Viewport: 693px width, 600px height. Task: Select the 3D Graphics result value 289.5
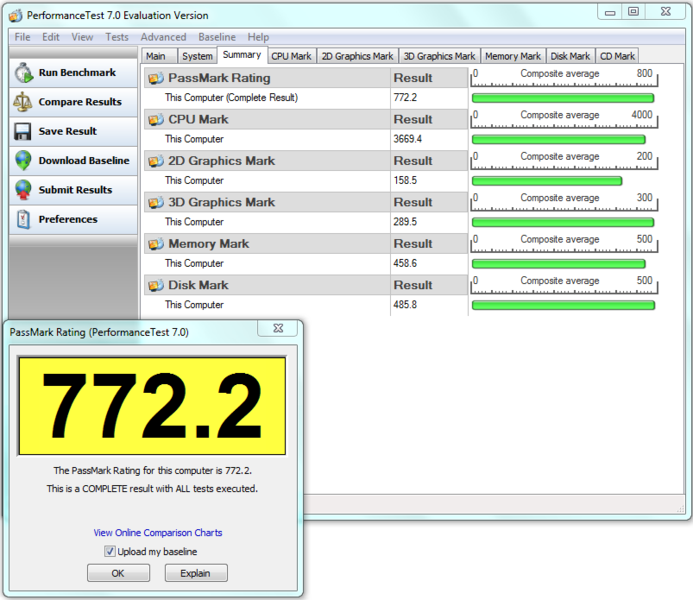(x=405, y=222)
